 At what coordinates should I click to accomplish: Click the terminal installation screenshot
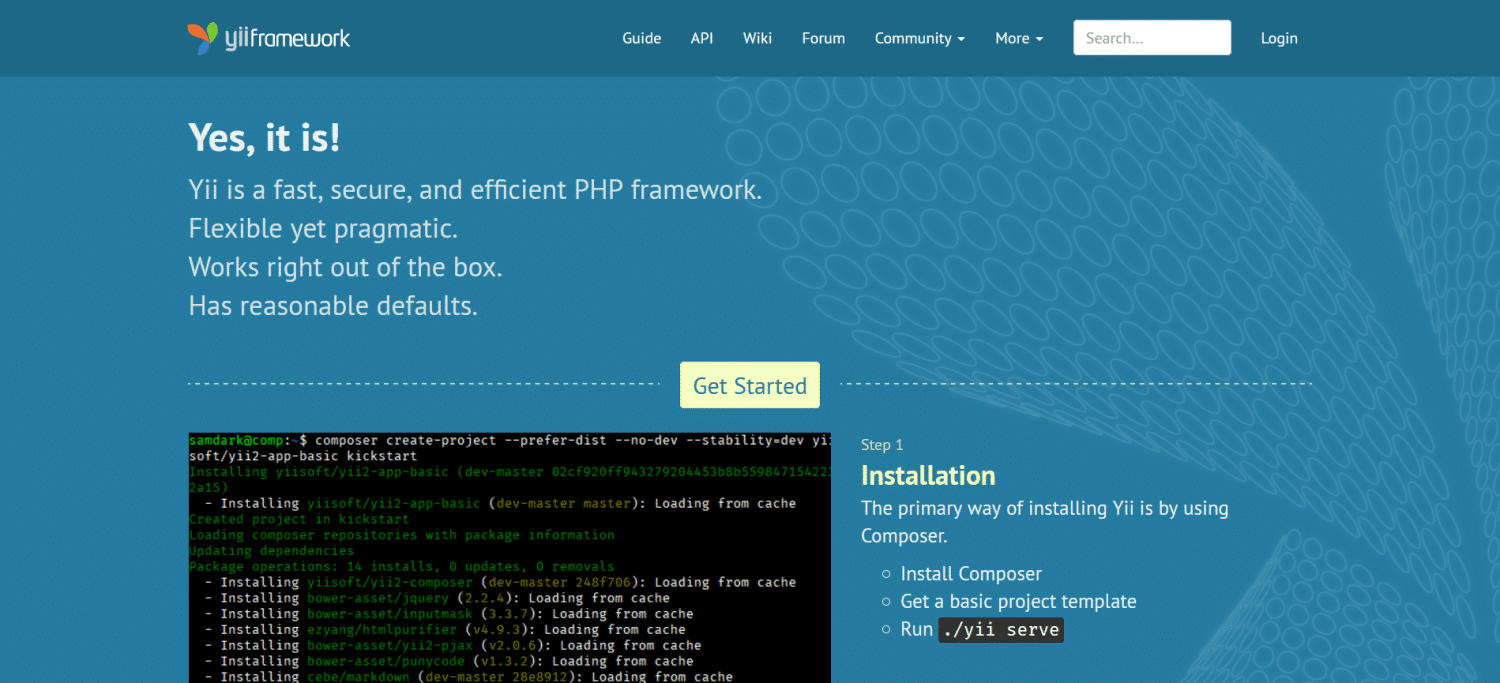(509, 555)
